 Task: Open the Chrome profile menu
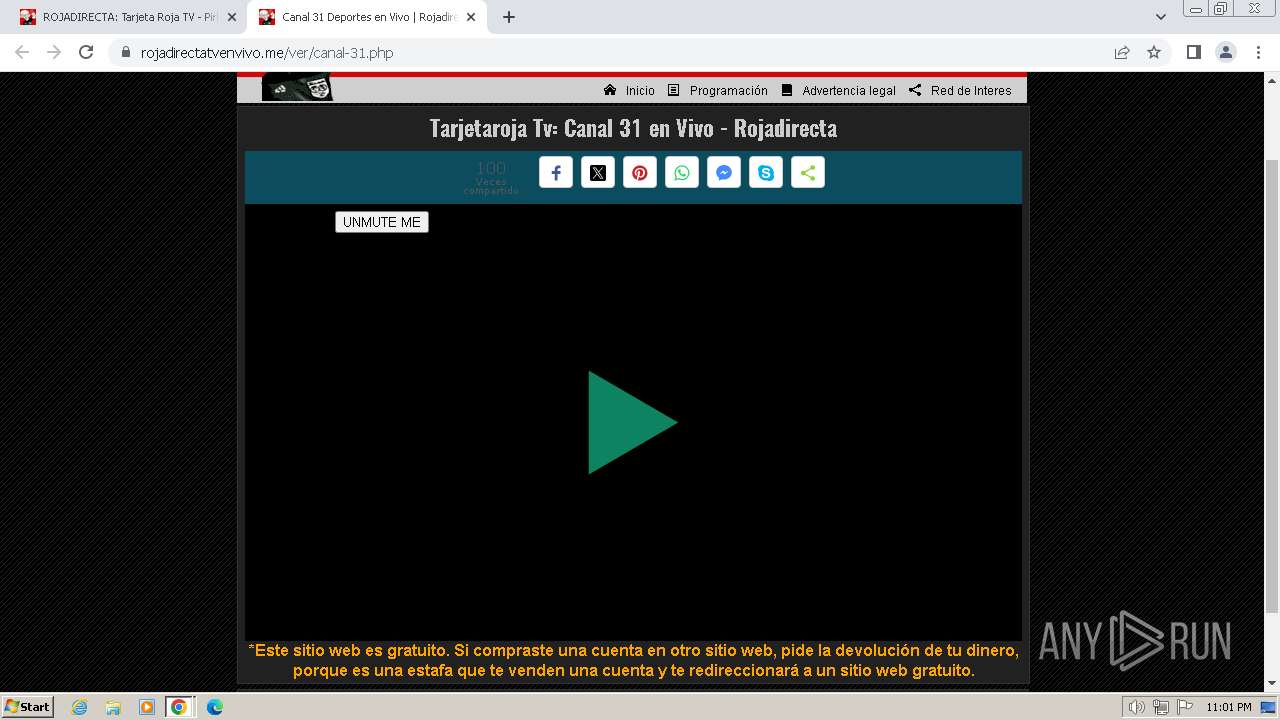click(x=1226, y=52)
